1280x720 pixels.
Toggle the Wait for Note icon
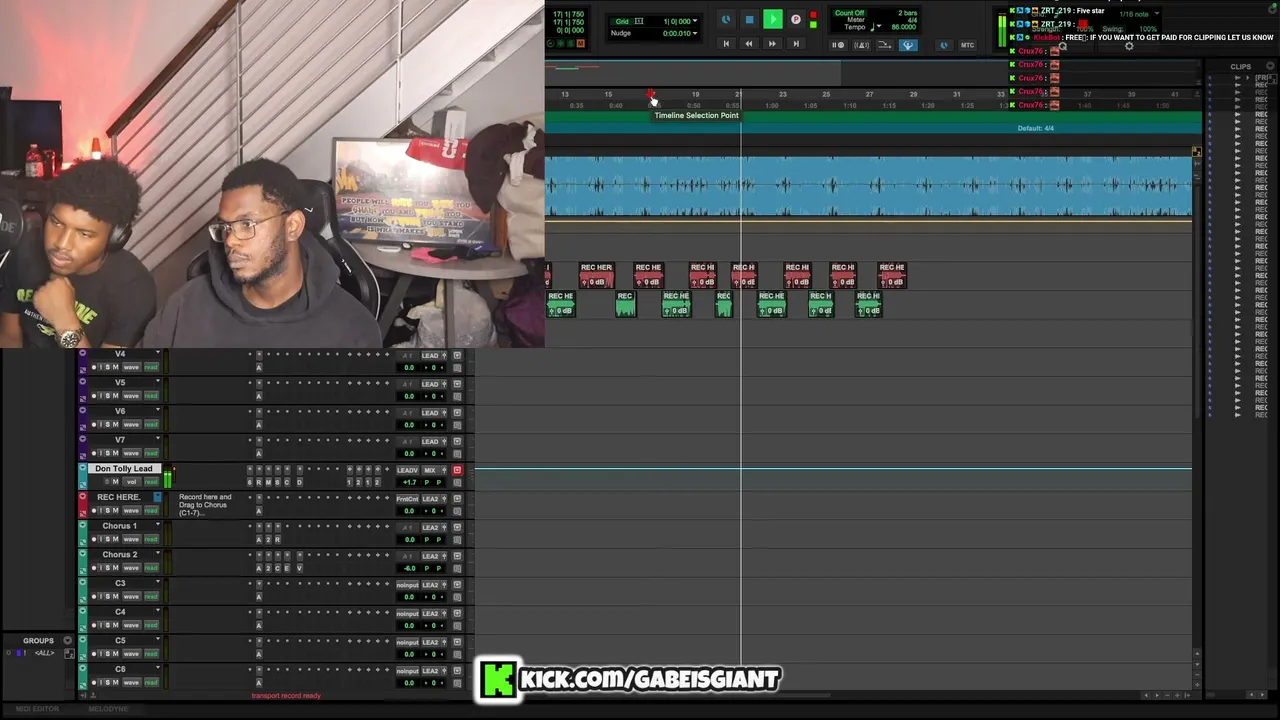click(839, 45)
